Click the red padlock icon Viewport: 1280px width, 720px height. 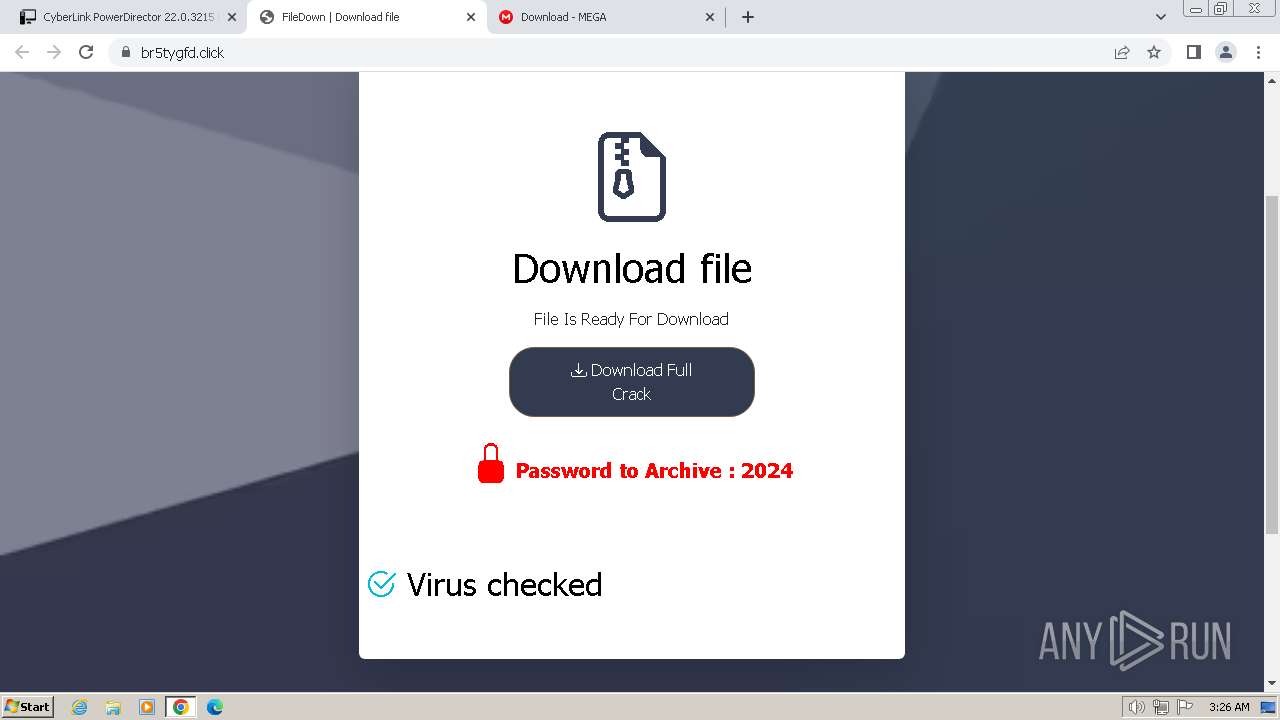(x=491, y=463)
